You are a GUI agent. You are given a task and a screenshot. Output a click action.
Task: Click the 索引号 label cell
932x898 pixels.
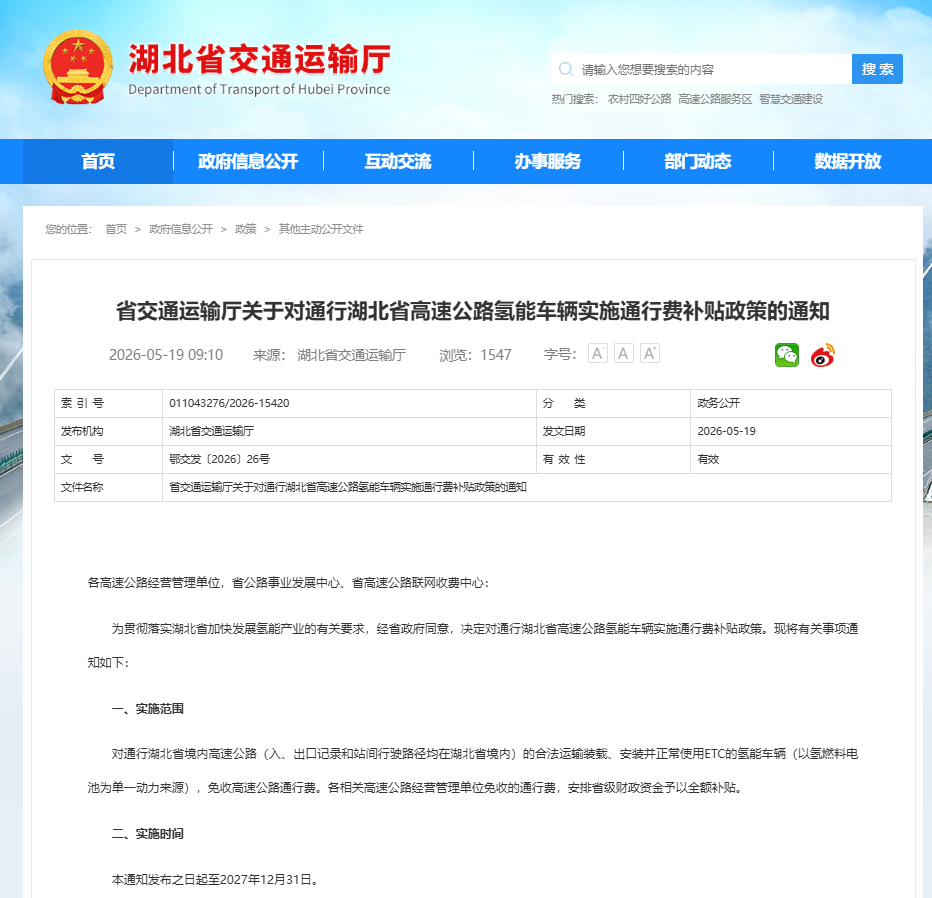click(x=108, y=404)
